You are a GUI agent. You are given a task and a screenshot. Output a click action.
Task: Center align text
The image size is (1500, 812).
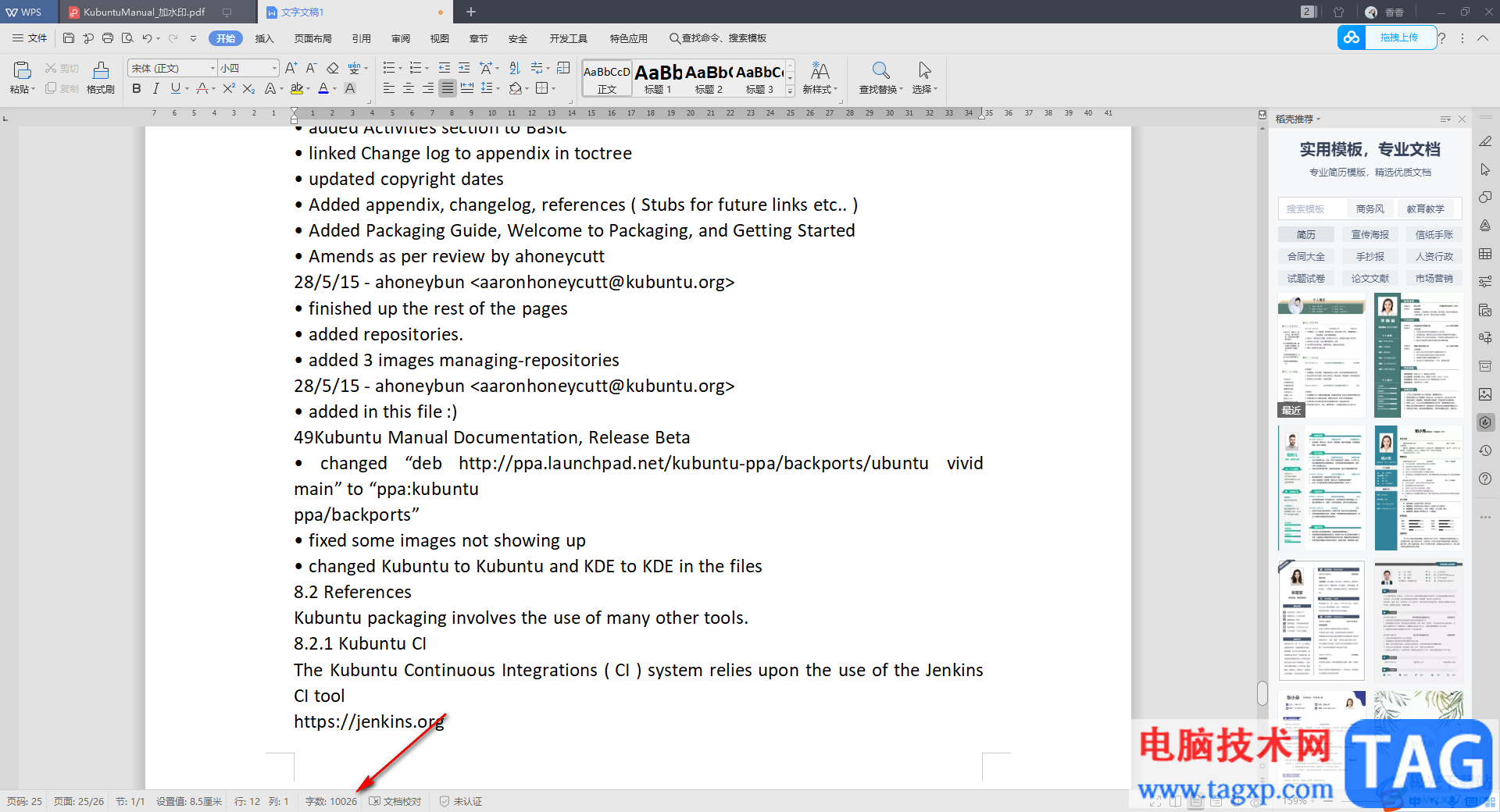click(x=408, y=88)
